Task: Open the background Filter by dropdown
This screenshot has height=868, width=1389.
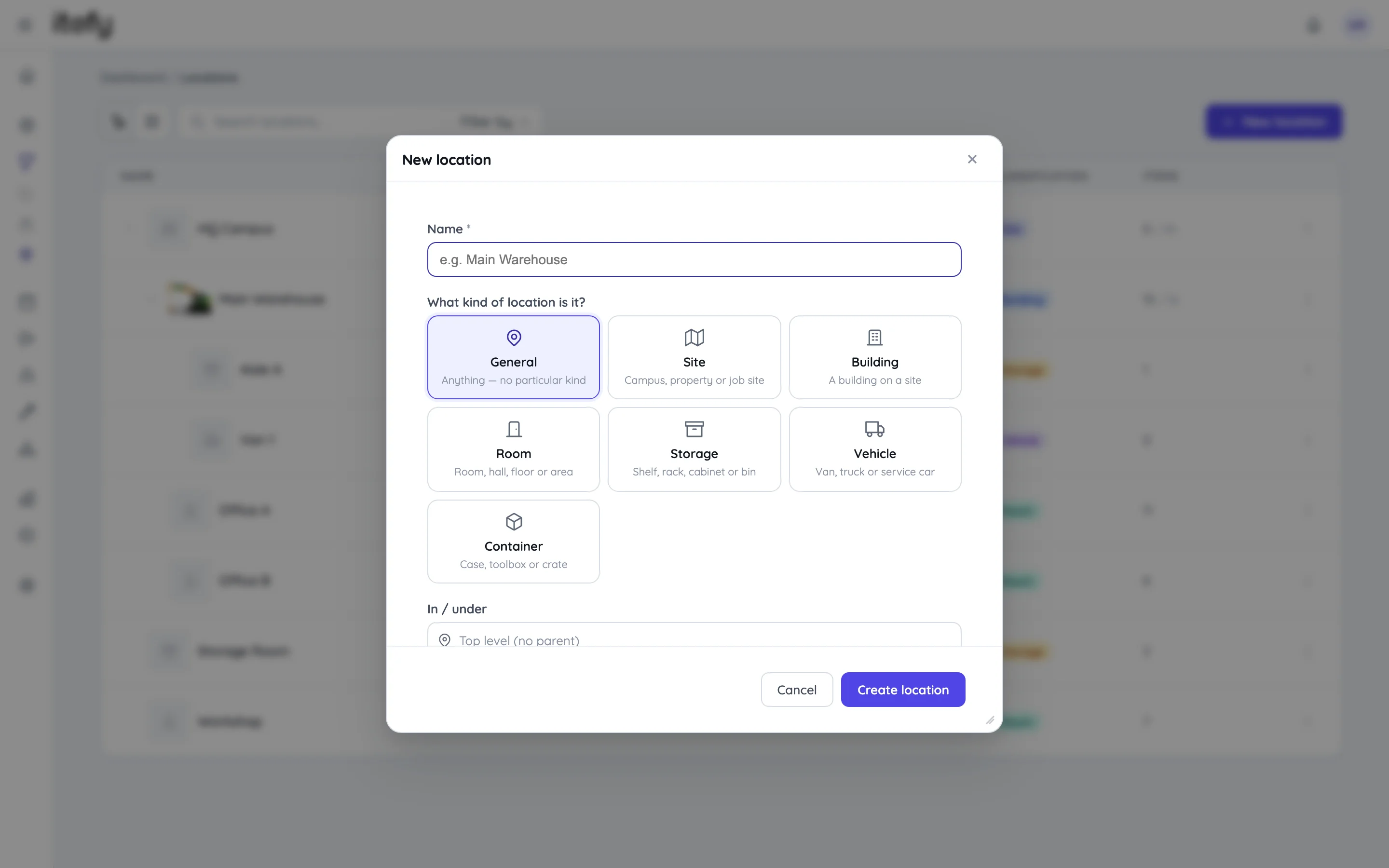Action: [492, 122]
